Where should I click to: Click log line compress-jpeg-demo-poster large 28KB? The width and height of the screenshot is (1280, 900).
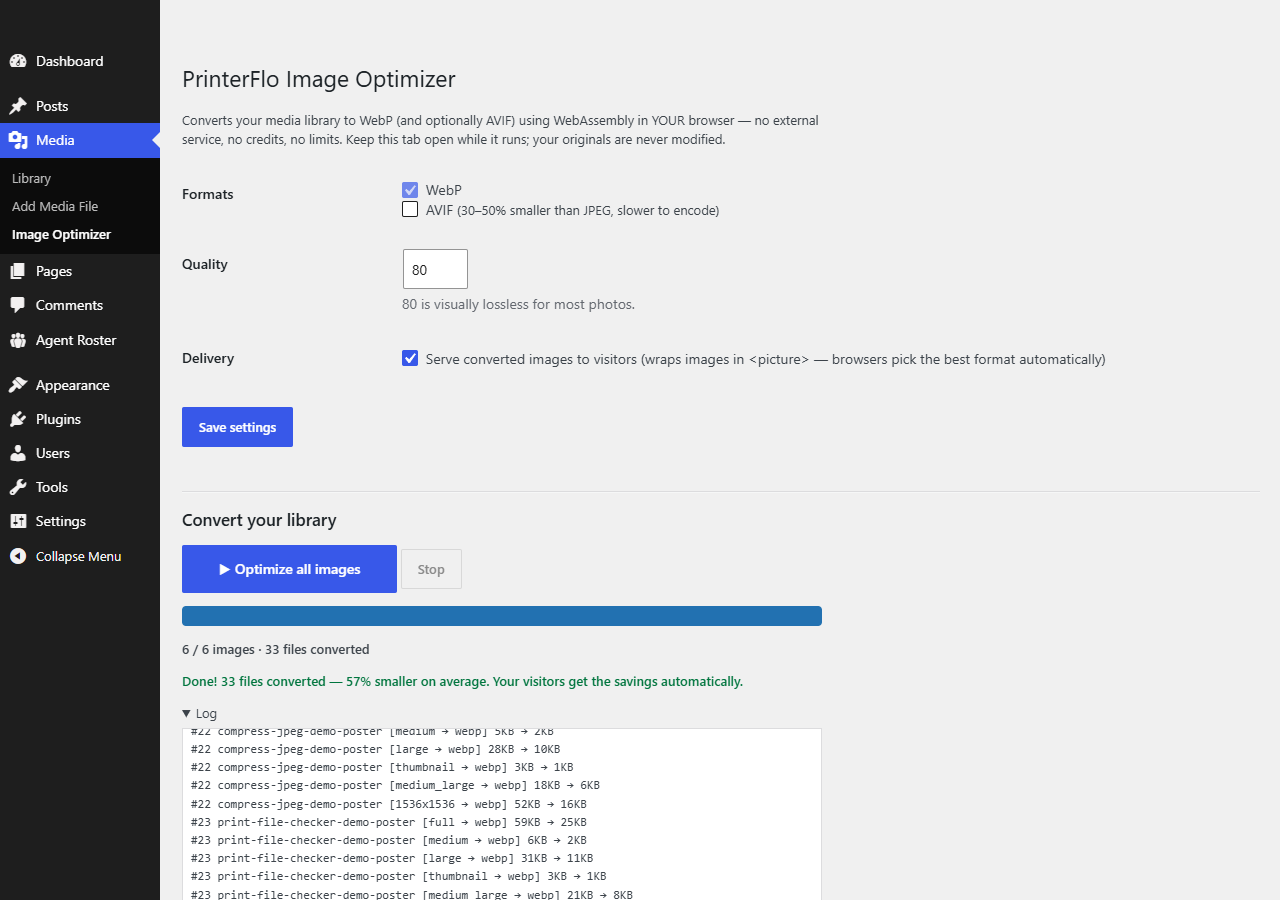click(x=375, y=749)
